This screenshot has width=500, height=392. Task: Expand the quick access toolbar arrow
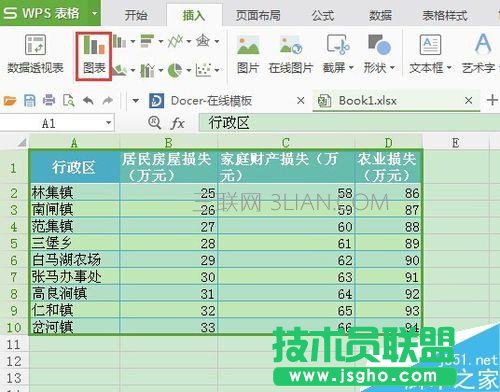pyautogui.click(x=135, y=100)
